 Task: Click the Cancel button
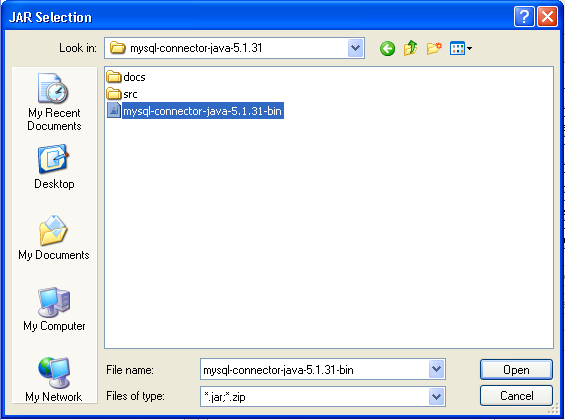pyautogui.click(x=516, y=396)
